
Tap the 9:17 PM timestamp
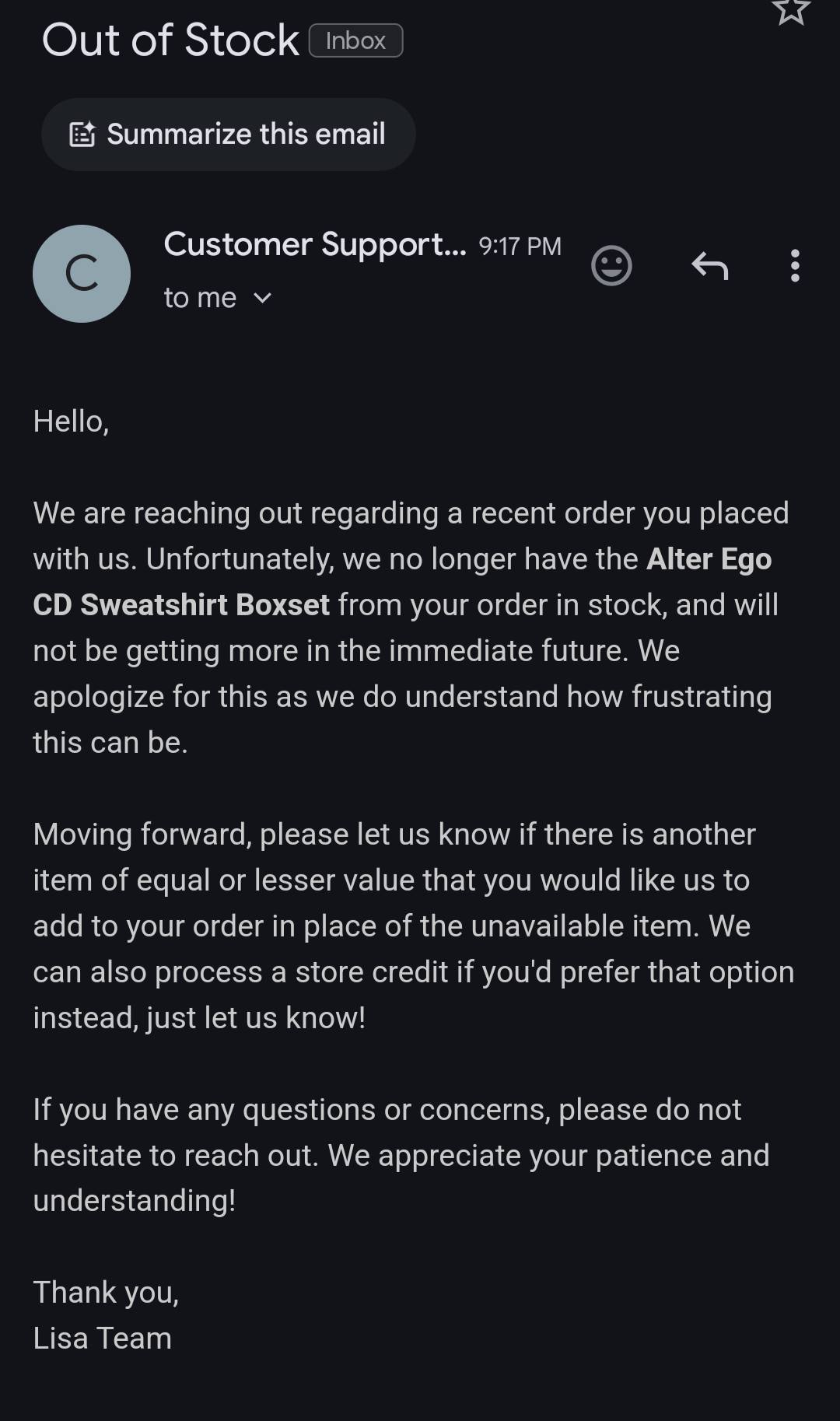coord(520,247)
